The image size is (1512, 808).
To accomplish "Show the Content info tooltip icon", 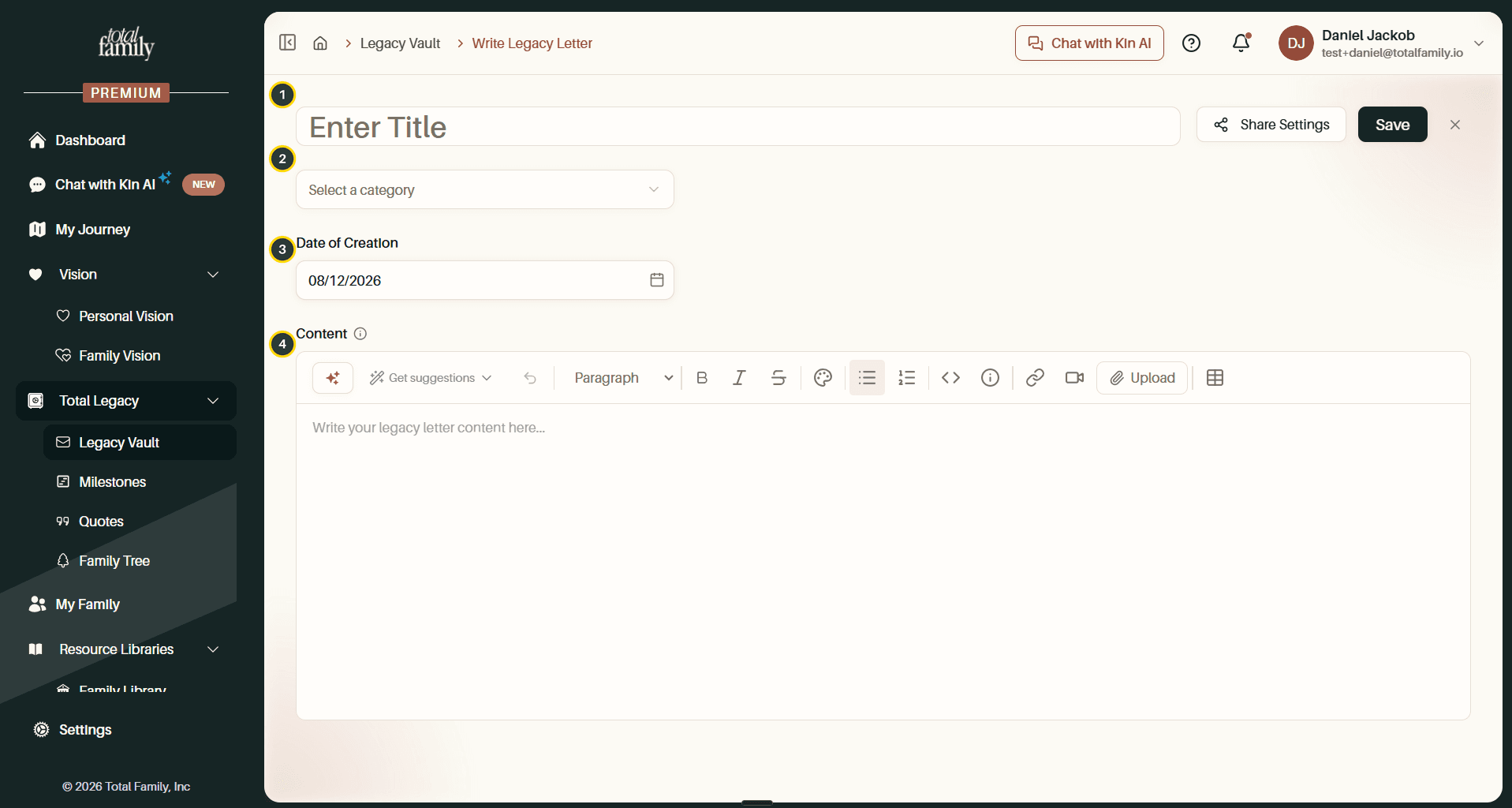I will click(x=360, y=334).
